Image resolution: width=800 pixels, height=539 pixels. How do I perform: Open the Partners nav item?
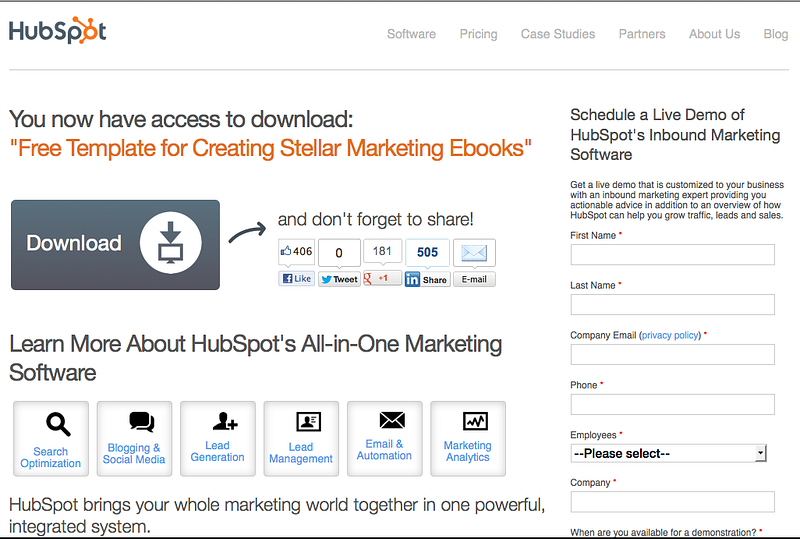(x=642, y=34)
